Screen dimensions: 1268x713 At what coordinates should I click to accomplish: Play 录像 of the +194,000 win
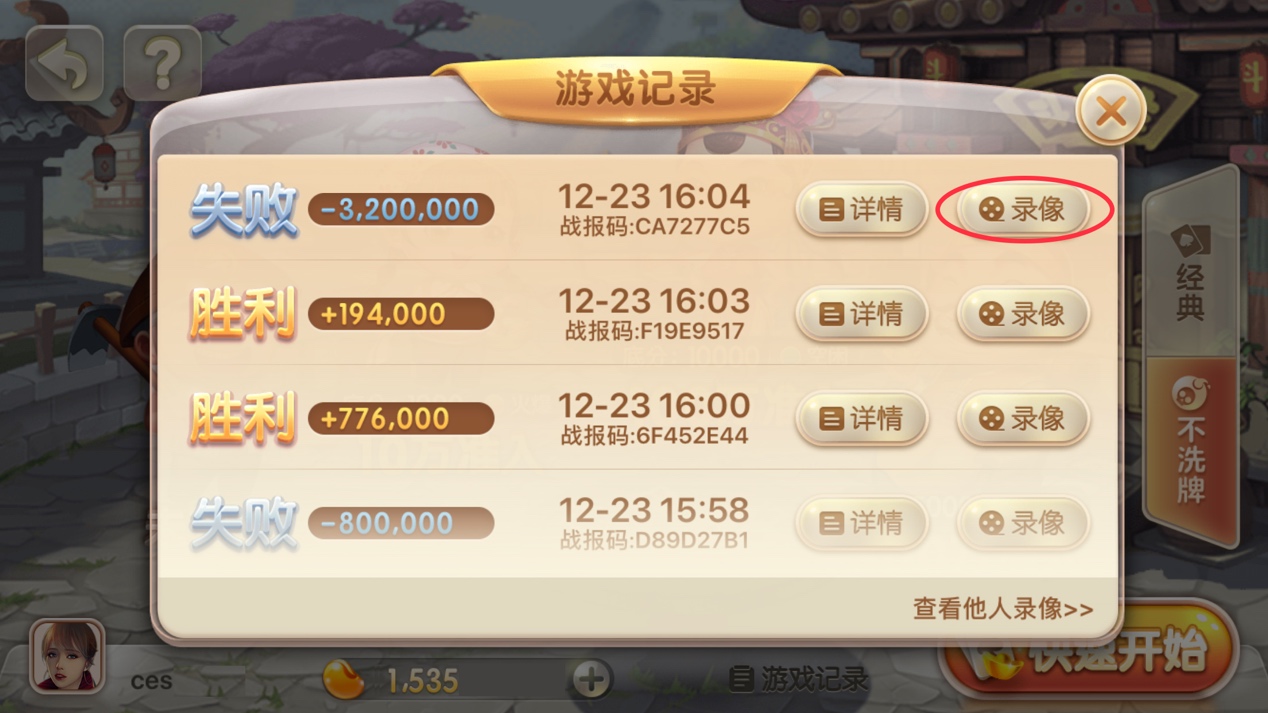1022,314
